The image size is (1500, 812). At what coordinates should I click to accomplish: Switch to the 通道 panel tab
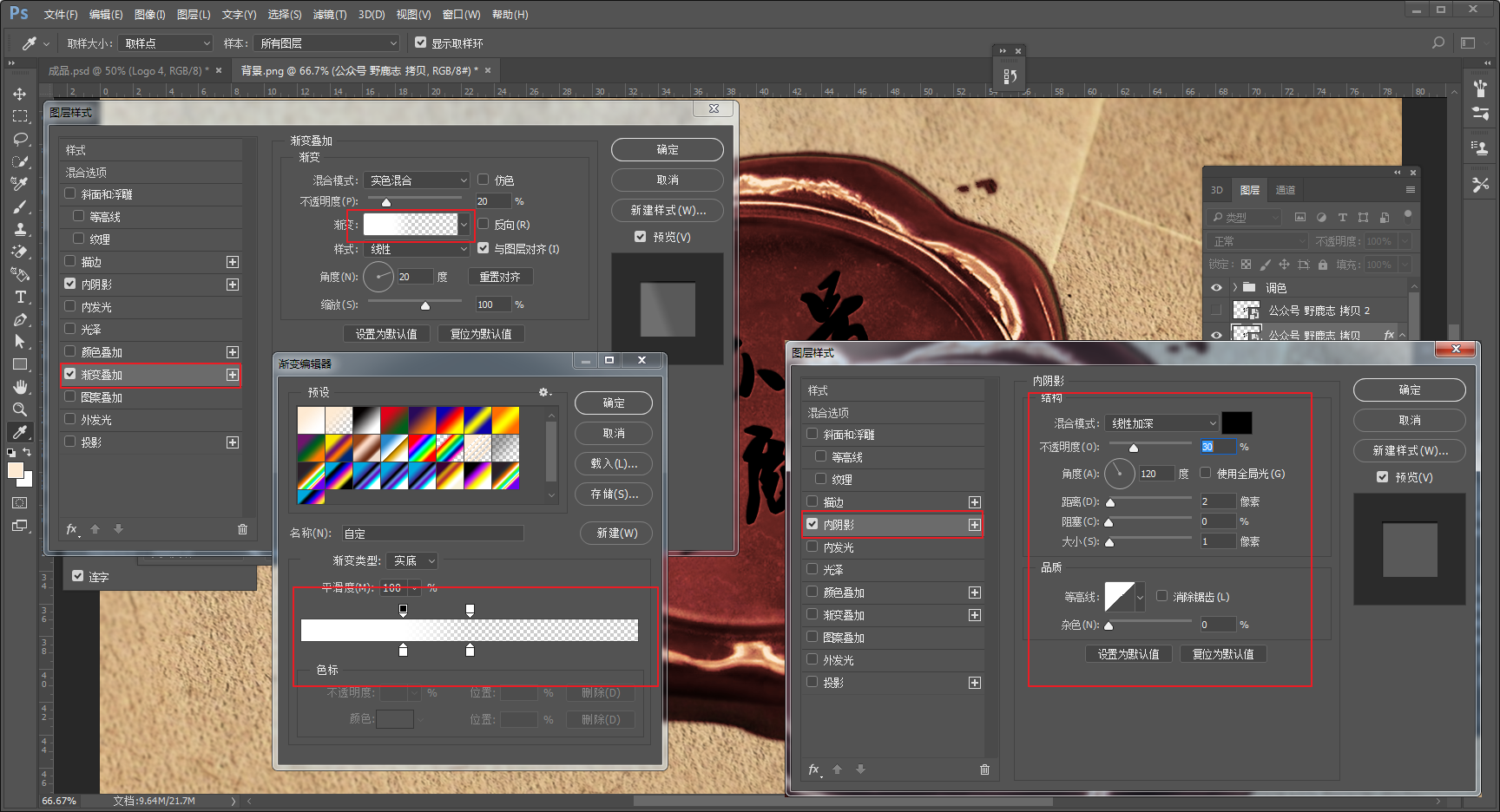point(1286,190)
